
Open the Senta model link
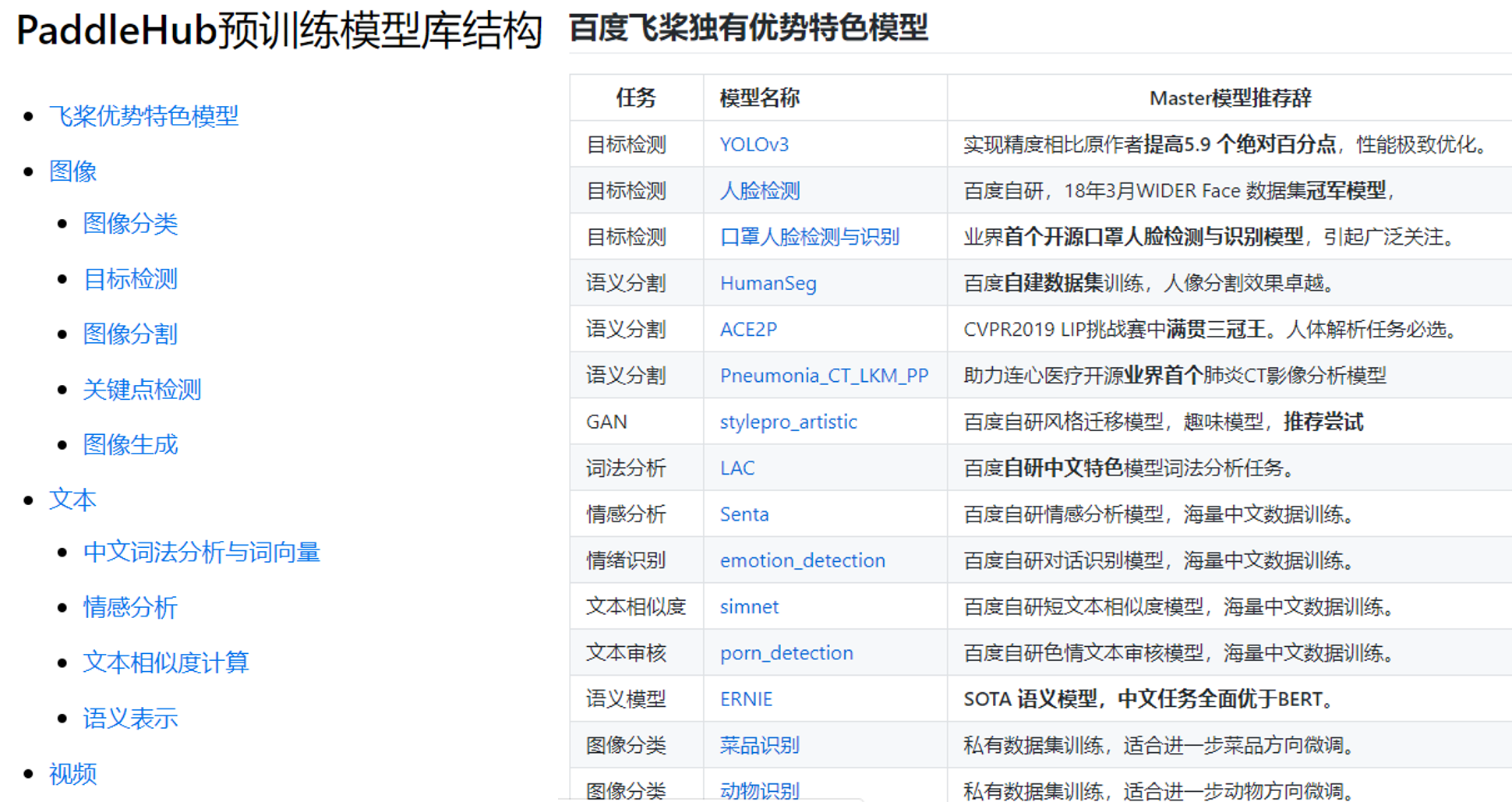click(x=744, y=514)
